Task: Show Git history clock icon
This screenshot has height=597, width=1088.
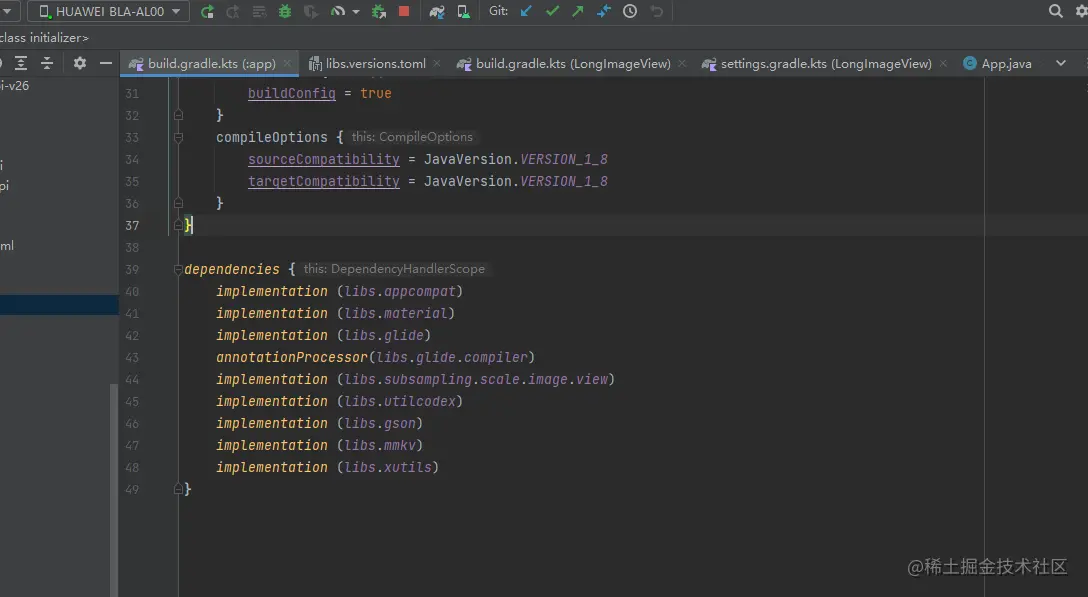Action: pos(629,11)
